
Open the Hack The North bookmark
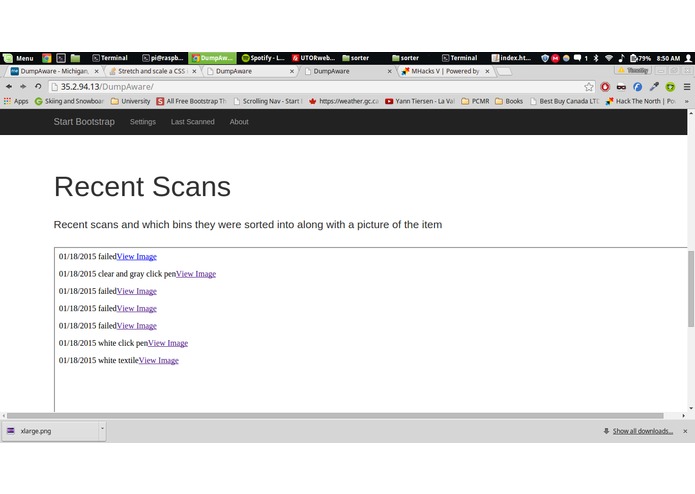640,101
